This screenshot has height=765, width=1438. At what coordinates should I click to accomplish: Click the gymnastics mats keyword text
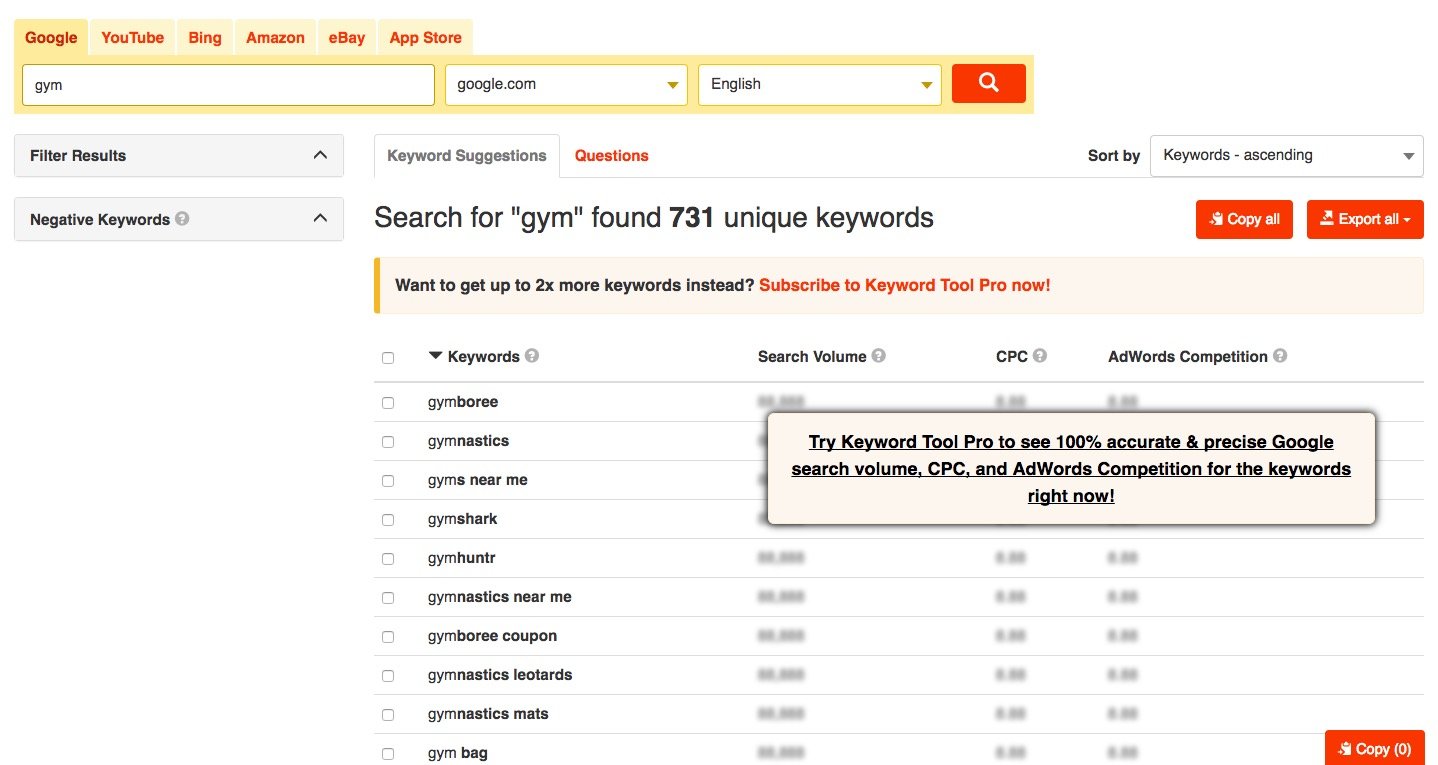(x=488, y=714)
